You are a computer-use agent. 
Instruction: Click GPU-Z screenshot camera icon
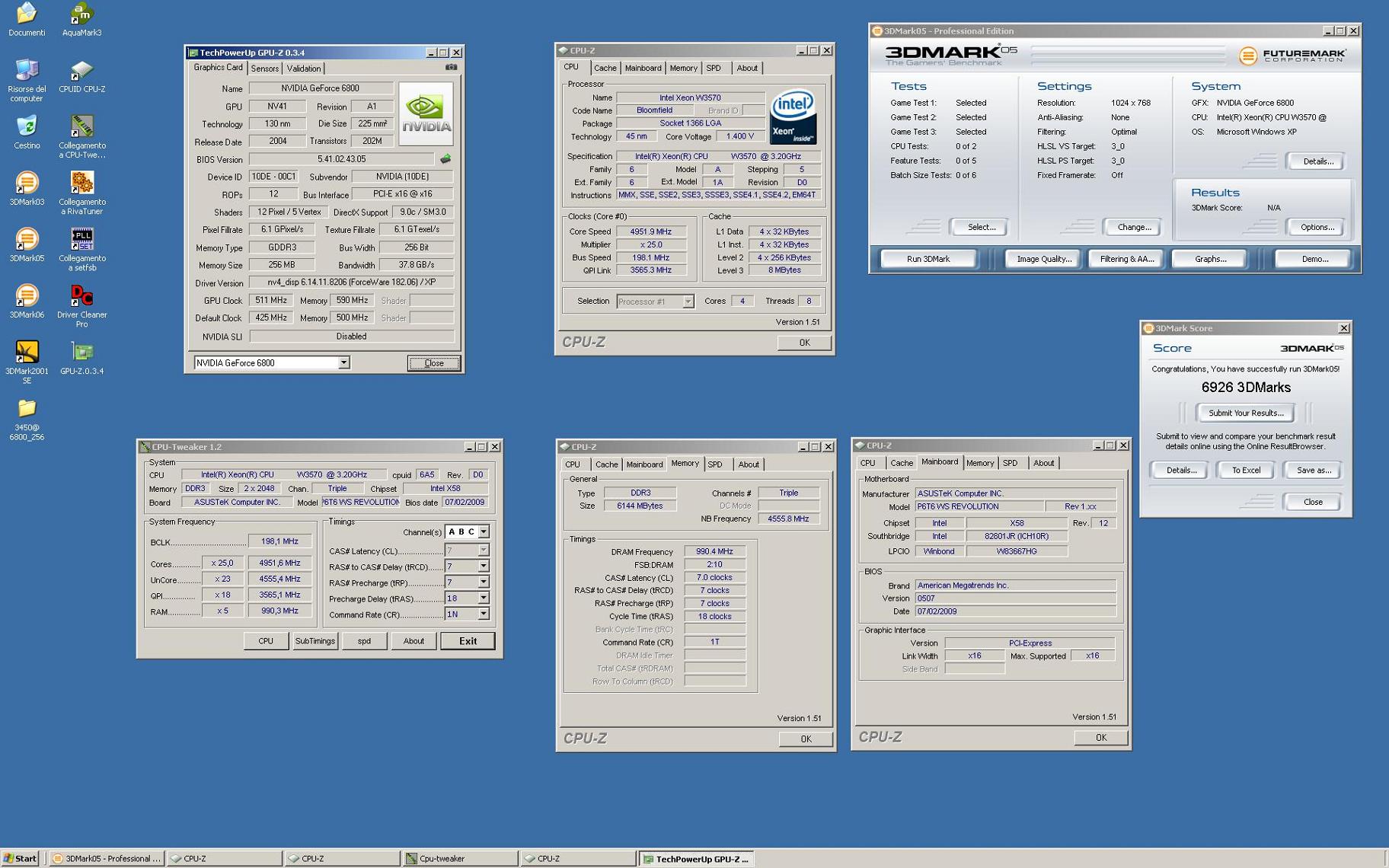coord(451,67)
